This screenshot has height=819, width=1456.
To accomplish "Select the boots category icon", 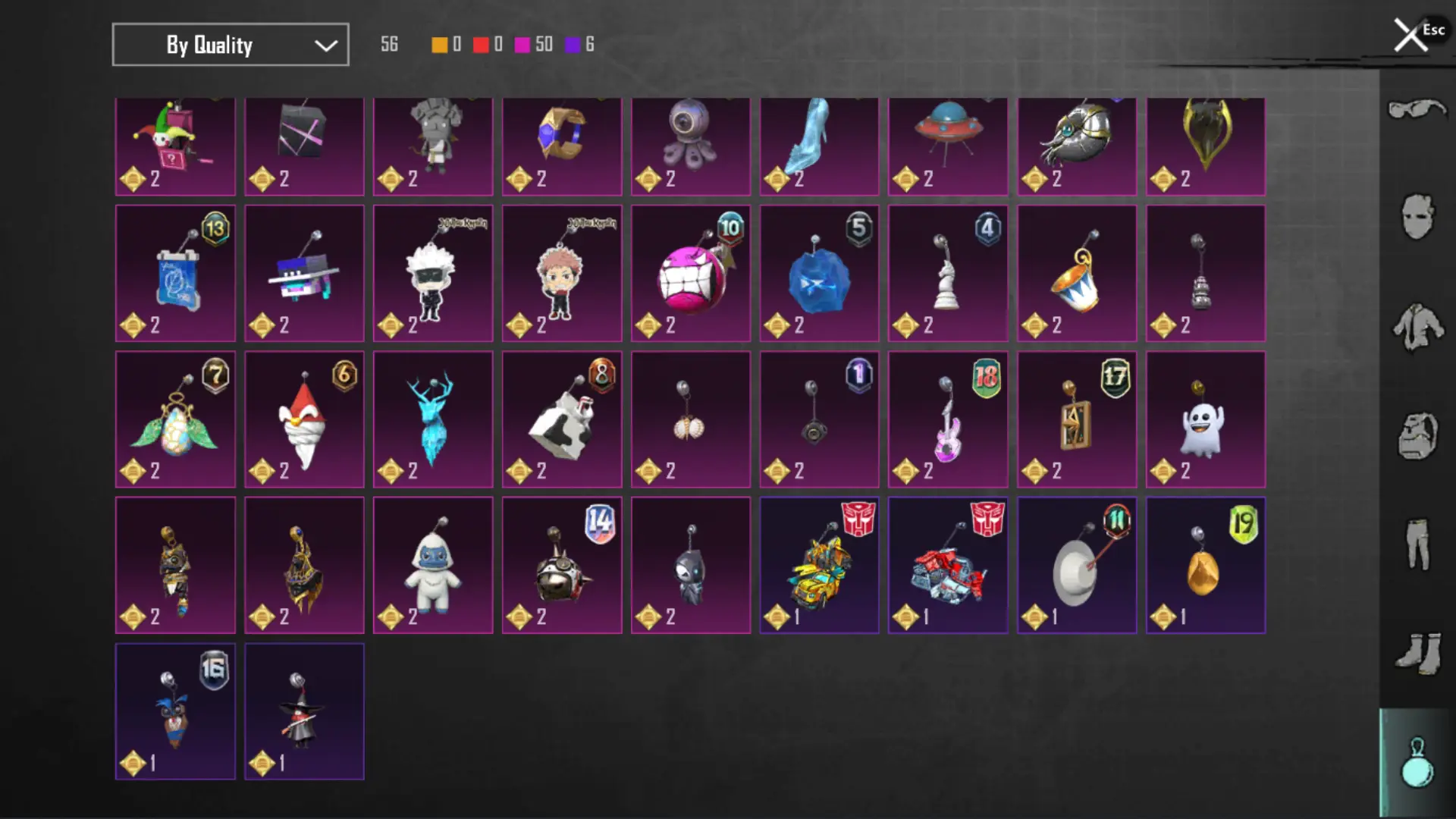I will click(1417, 652).
